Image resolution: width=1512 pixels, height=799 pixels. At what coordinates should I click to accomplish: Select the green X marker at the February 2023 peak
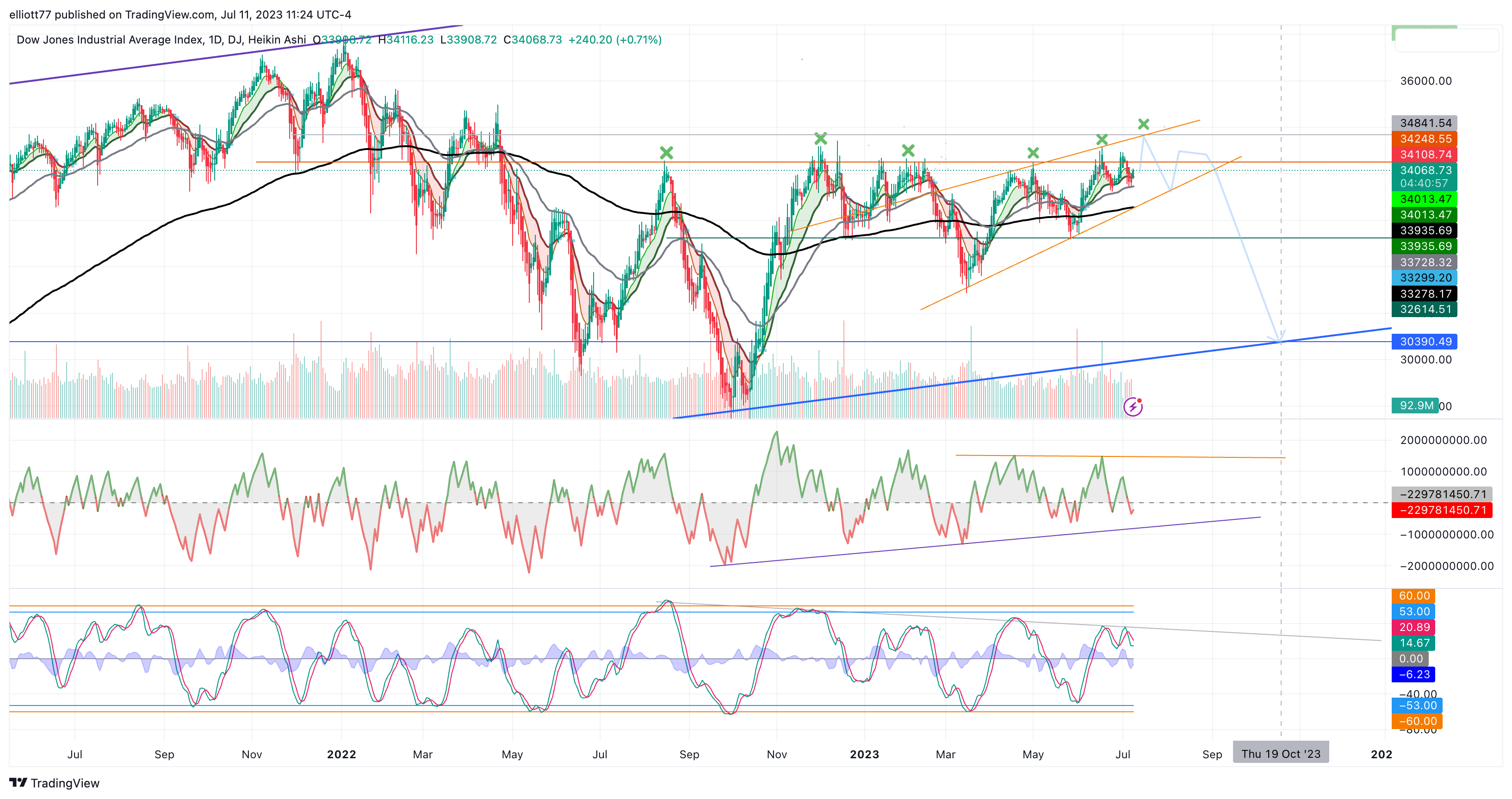pyautogui.click(x=908, y=150)
